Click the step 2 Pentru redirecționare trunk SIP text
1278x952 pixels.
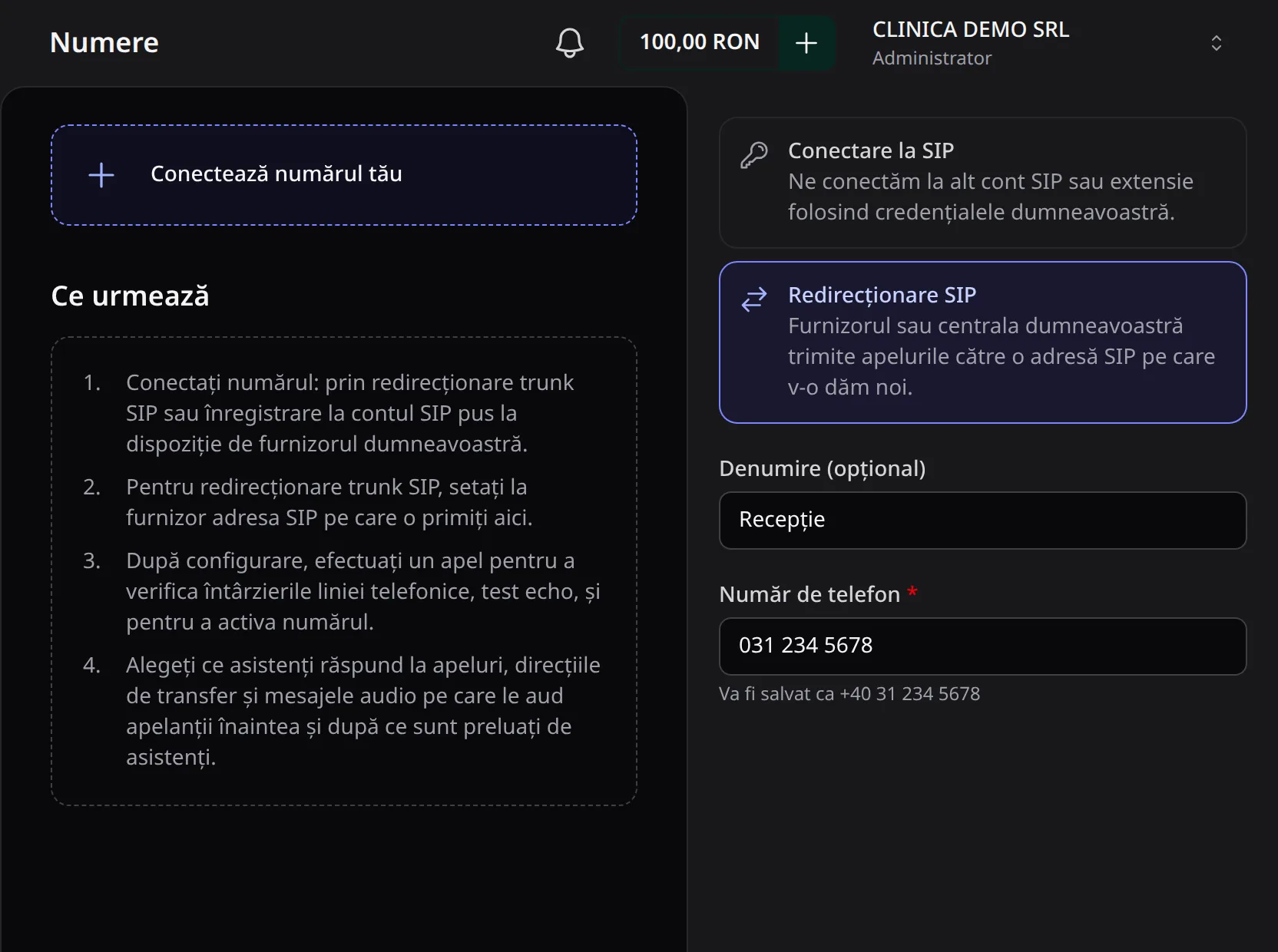pyautogui.click(x=329, y=502)
